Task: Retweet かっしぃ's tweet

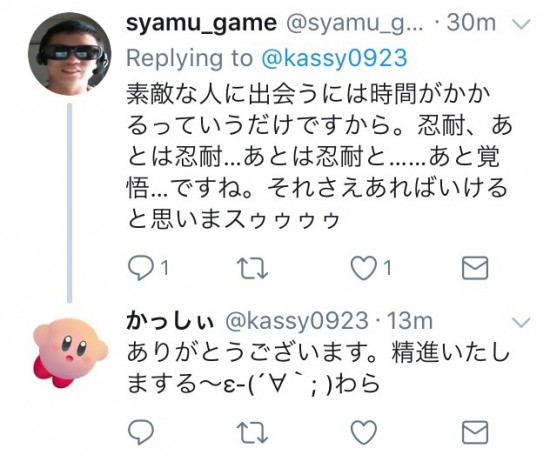Action: pos(252,432)
